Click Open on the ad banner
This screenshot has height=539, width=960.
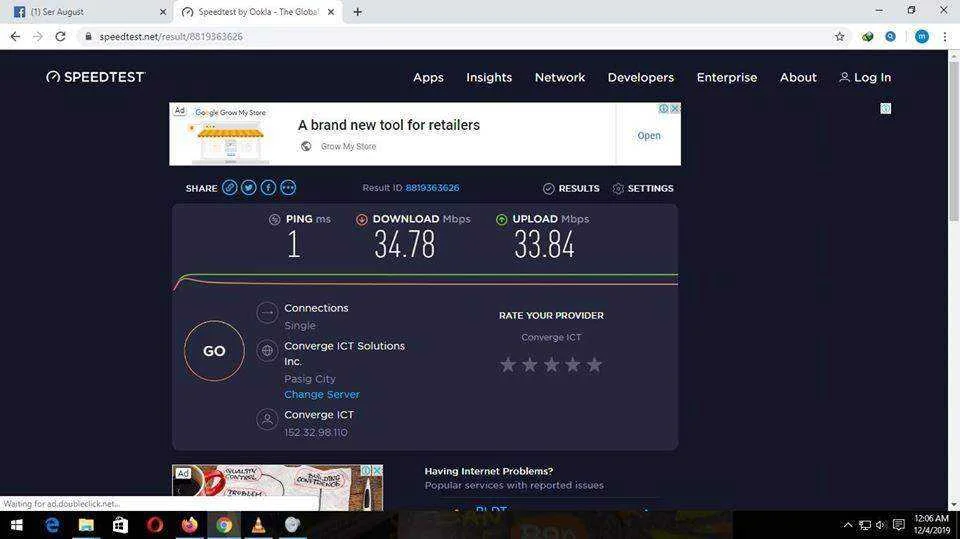649,135
